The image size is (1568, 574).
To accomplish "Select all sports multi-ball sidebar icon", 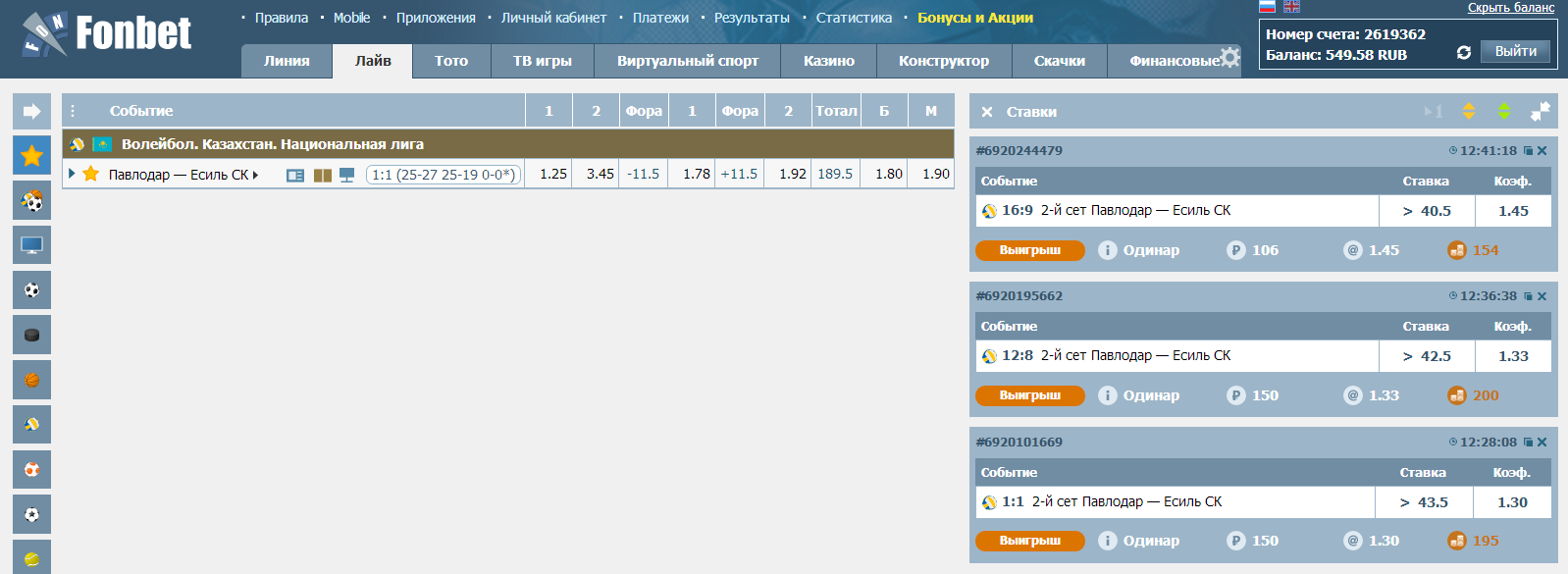I will (31, 201).
